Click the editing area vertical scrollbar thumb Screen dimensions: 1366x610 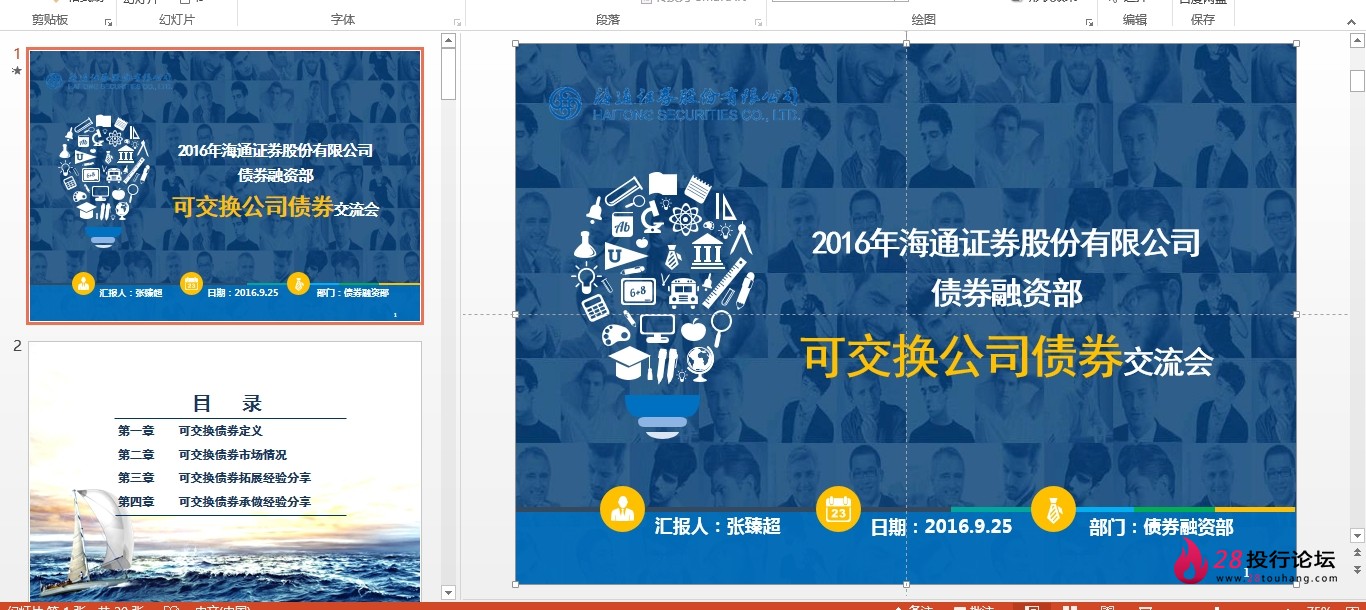[x=1357, y=81]
